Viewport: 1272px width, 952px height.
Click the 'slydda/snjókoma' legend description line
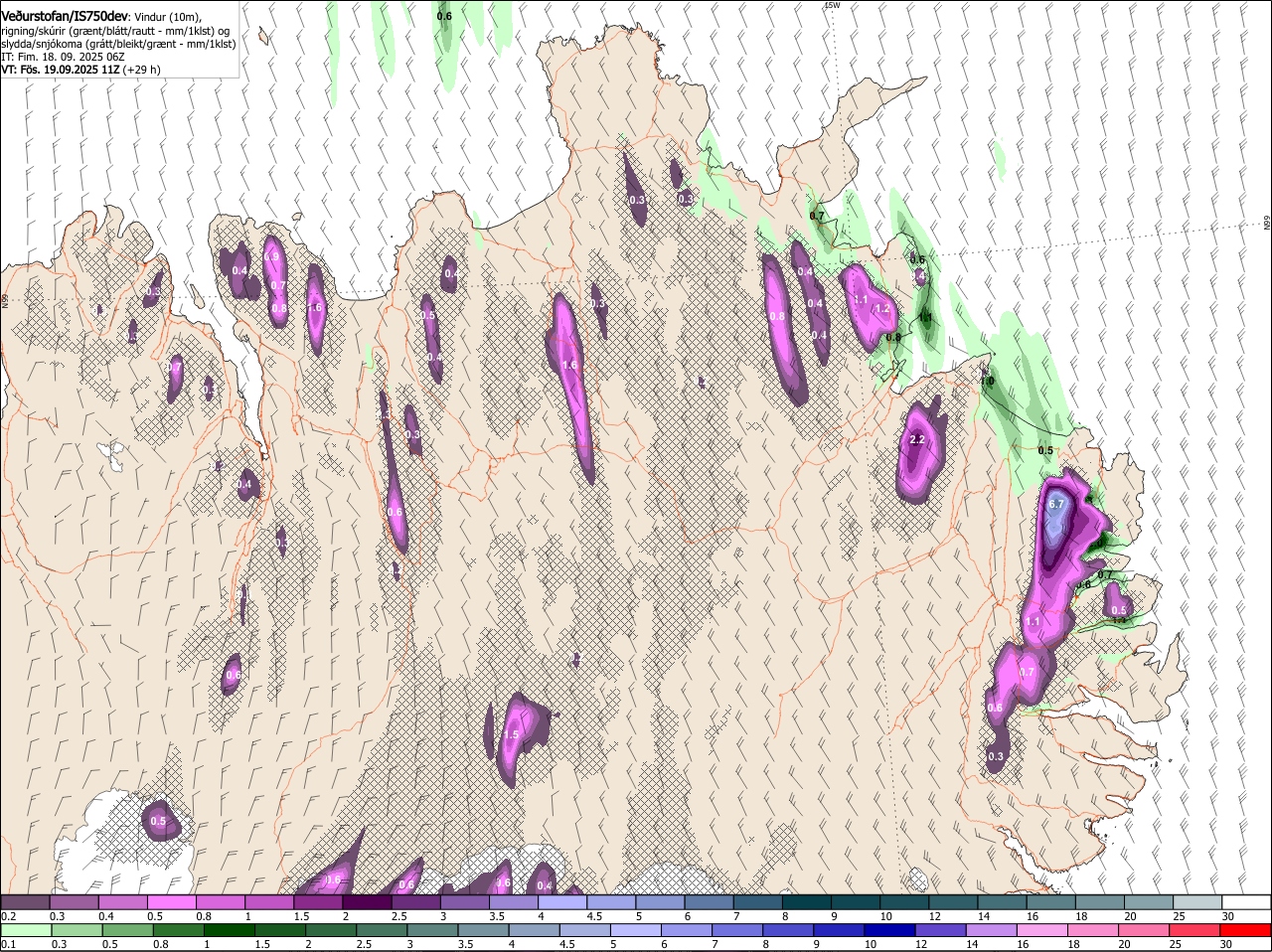tap(118, 44)
